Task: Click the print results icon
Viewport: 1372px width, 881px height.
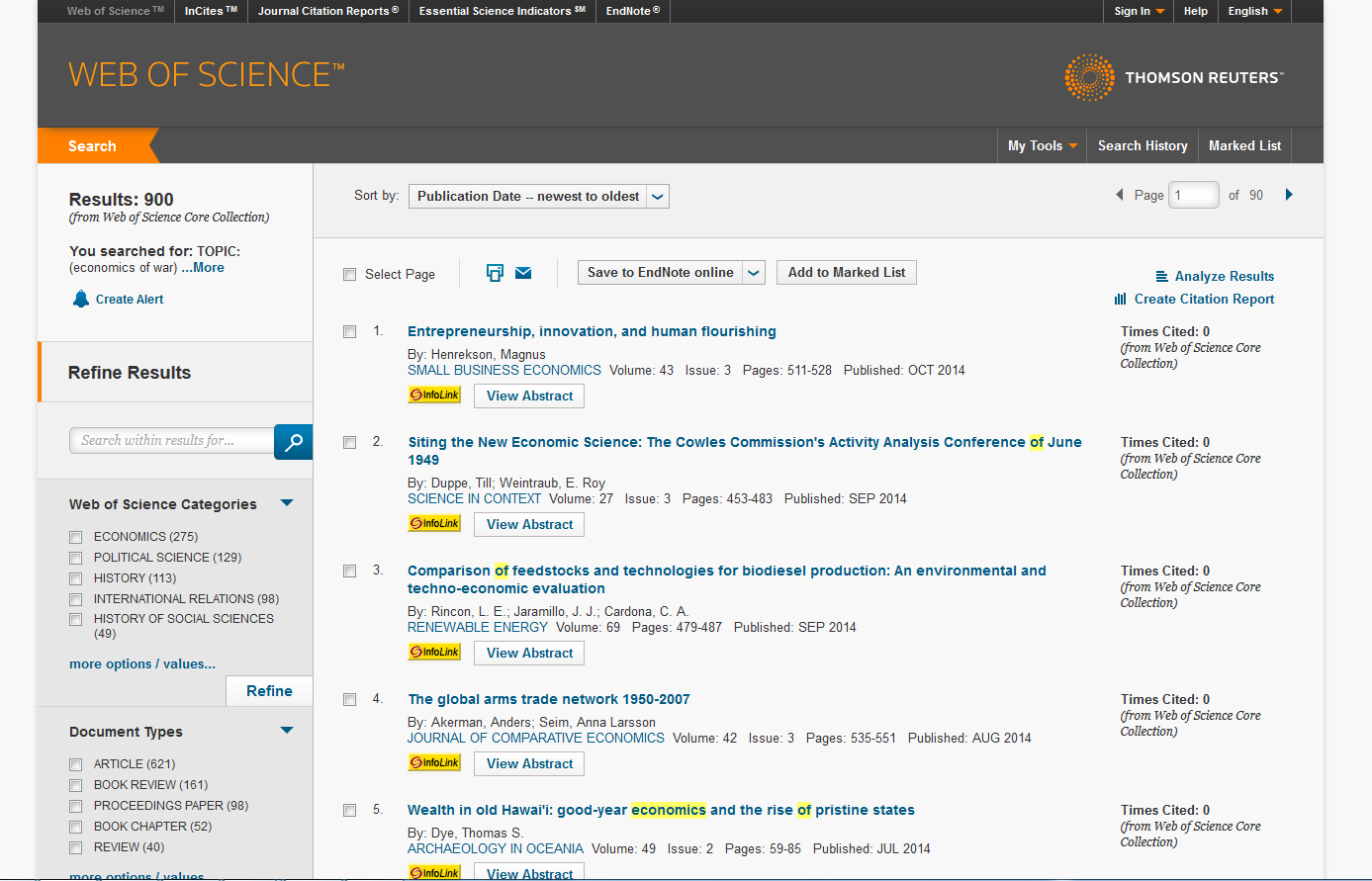Action: (x=496, y=273)
